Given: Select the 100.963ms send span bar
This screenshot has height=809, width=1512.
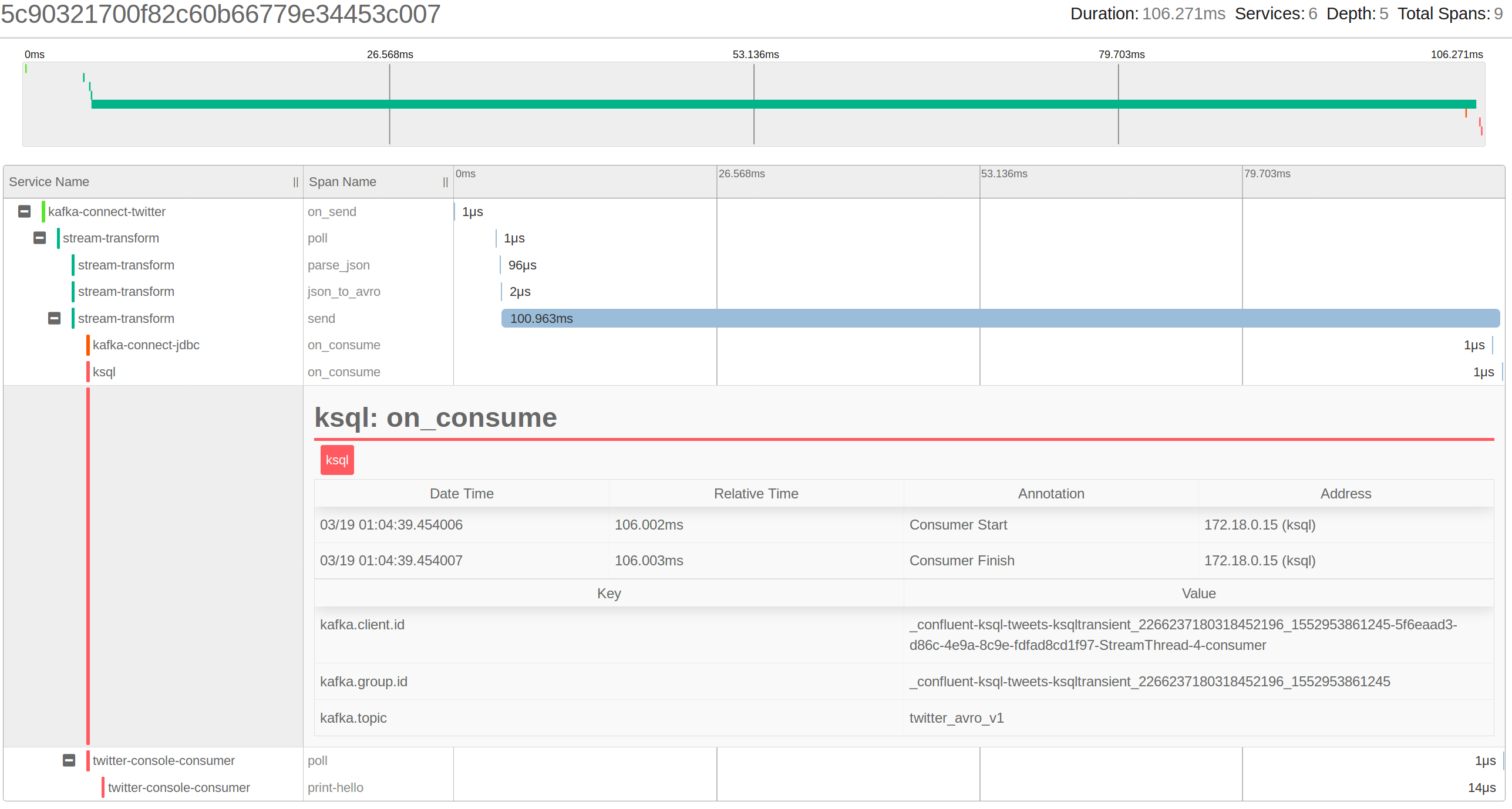Looking at the screenshot, I should 998,318.
